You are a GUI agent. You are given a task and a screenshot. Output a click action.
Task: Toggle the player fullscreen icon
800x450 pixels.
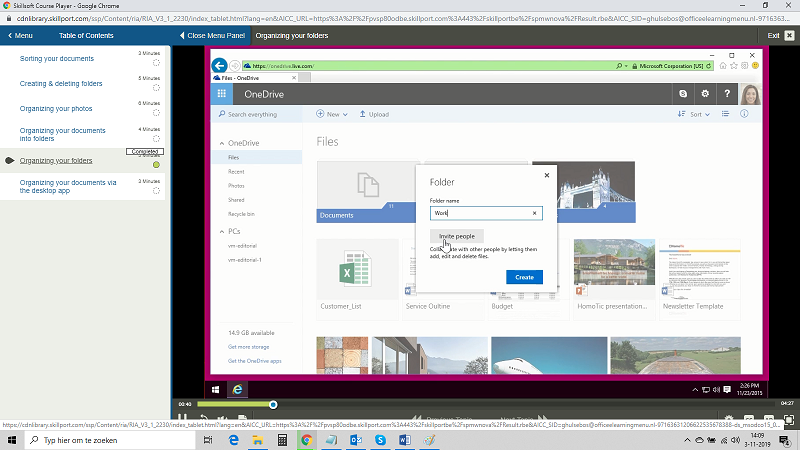coord(789,420)
